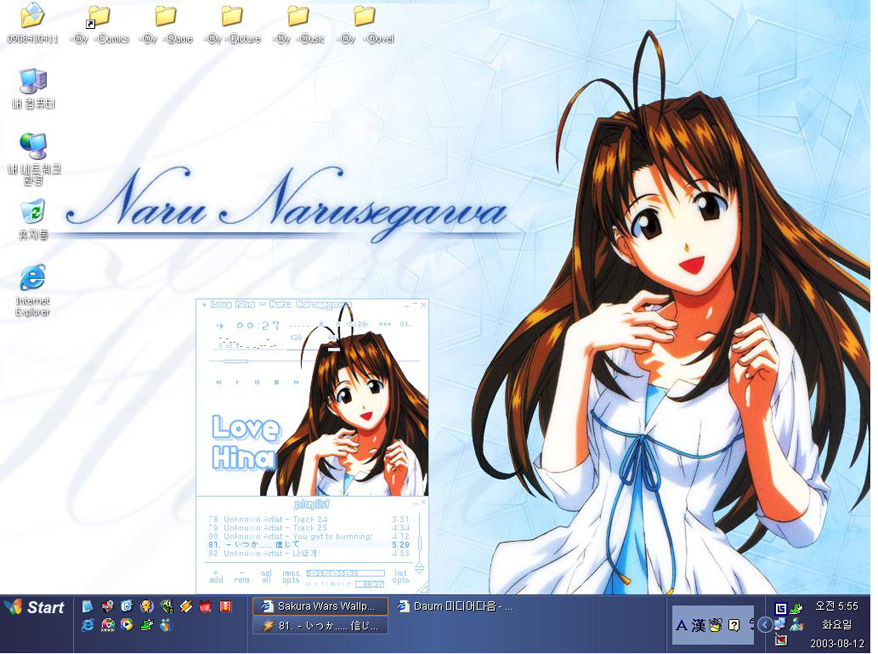Click the Winamp seek bar handle
878x654 pixels.
pyautogui.click(x=236, y=362)
